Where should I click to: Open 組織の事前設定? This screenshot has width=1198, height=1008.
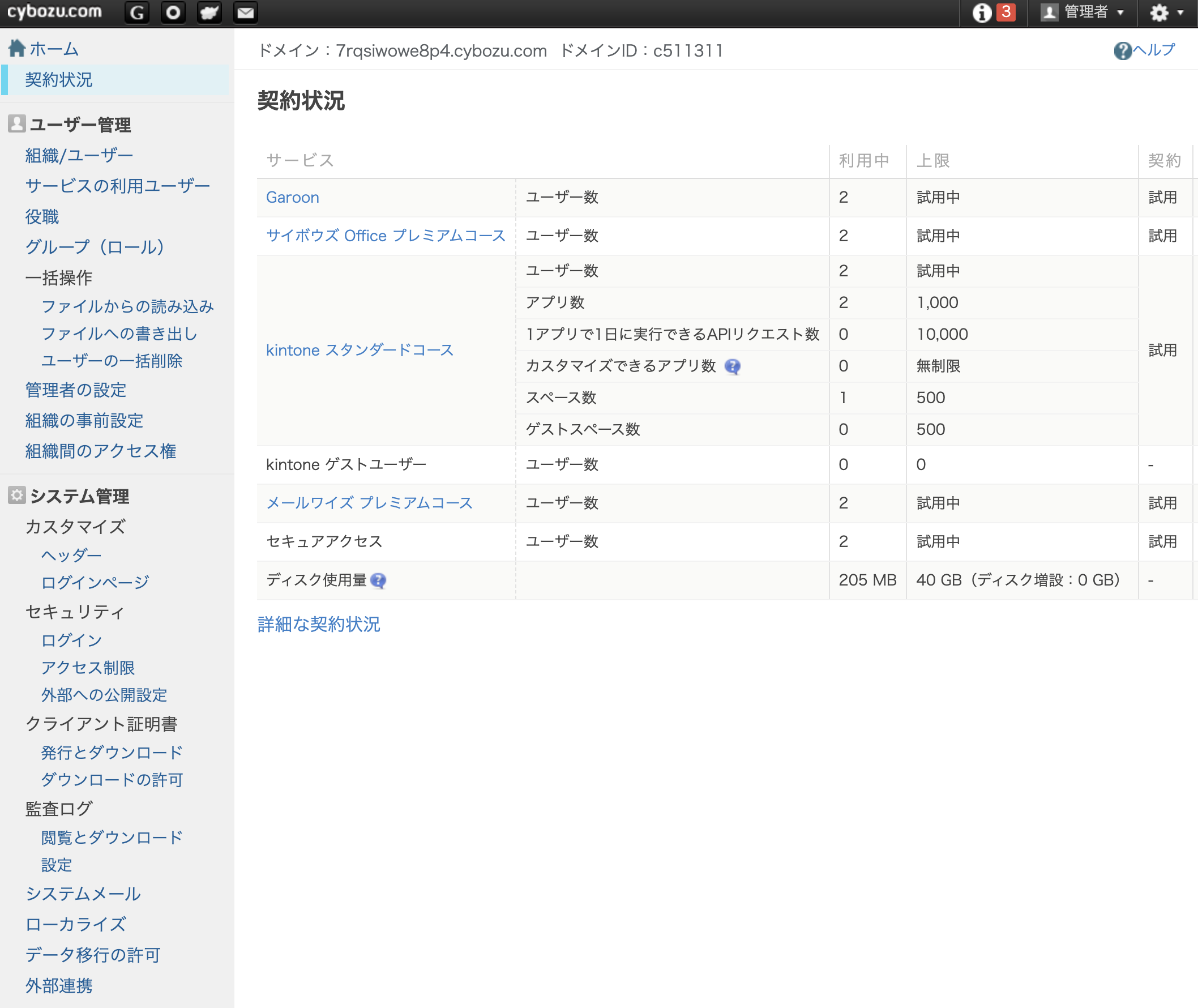pyautogui.click(x=84, y=421)
